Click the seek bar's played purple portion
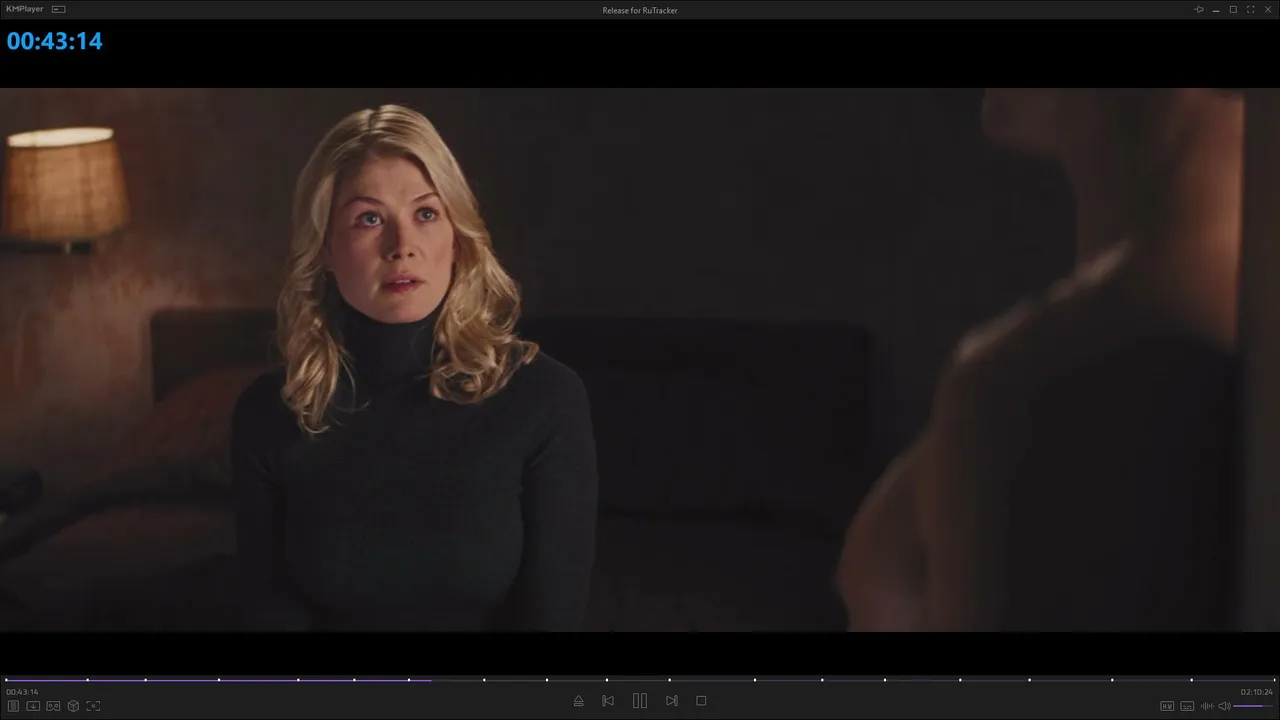The width and height of the screenshot is (1280, 720). [x=219, y=680]
